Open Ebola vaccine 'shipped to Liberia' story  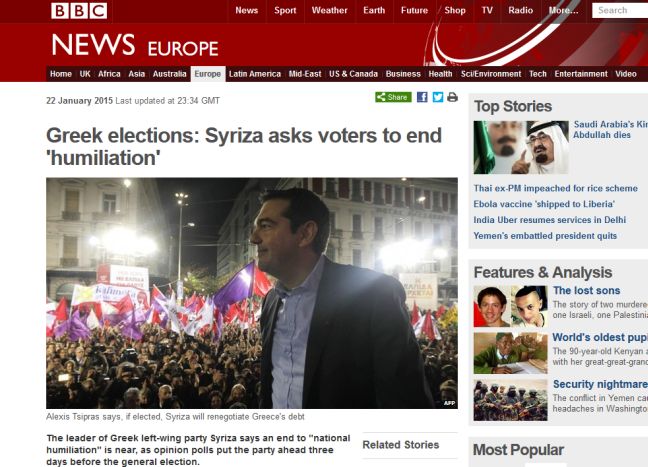point(544,204)
